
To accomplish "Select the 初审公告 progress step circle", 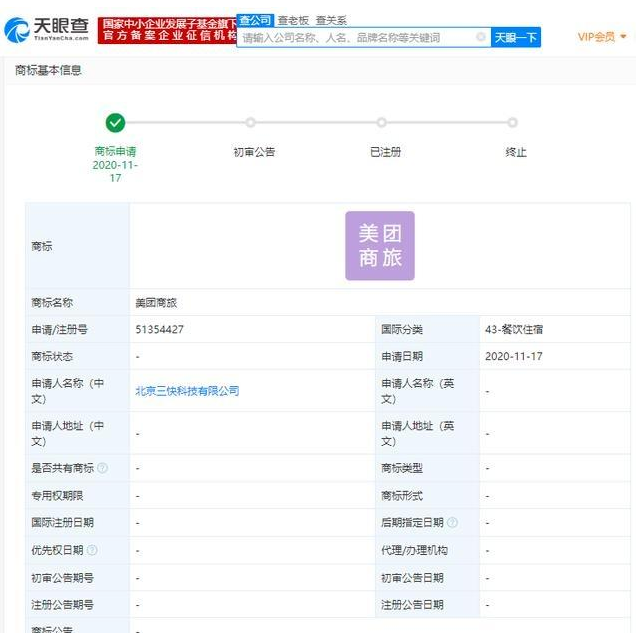I will click(251, 122).
